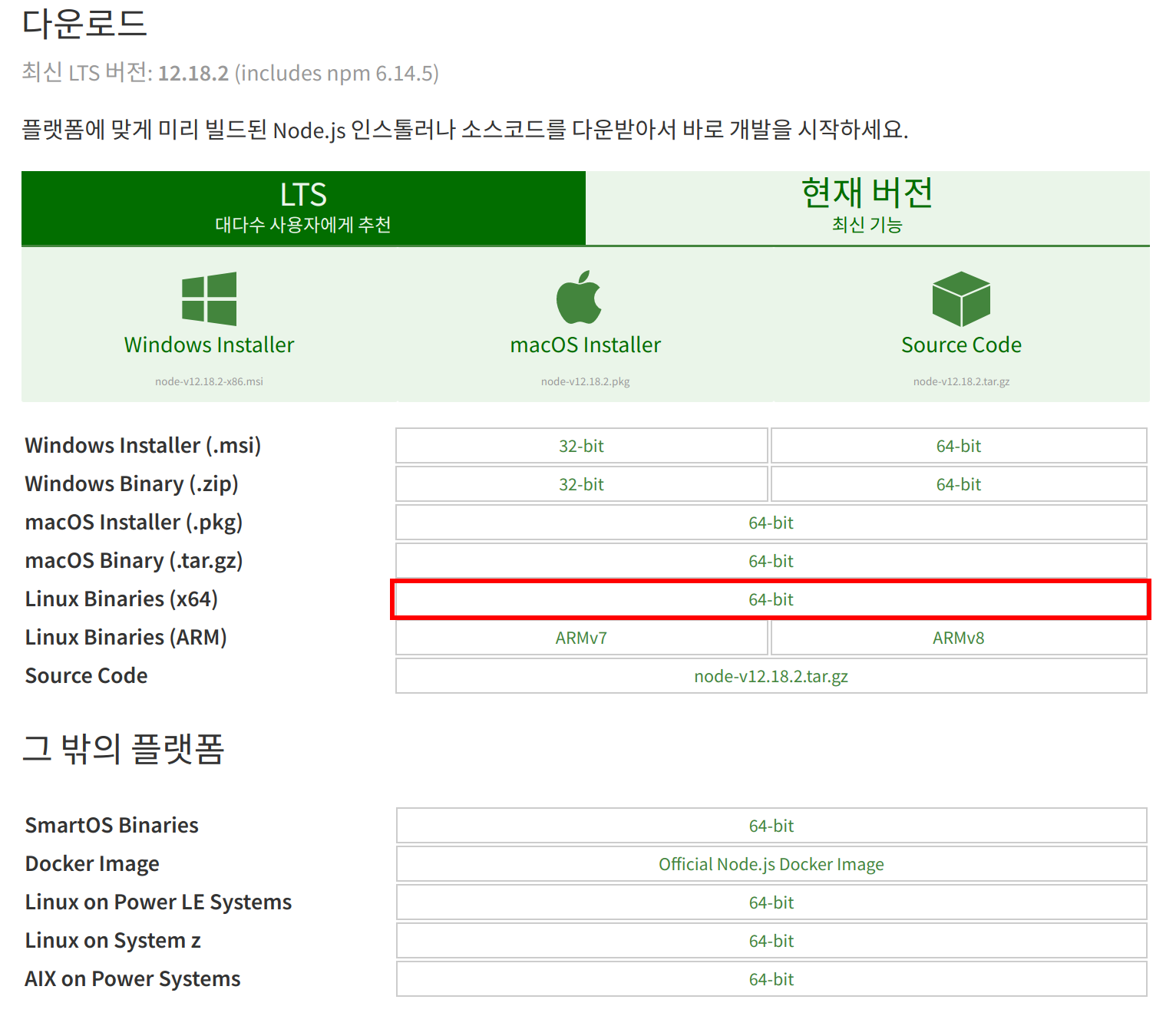The image size is (1176, 1016).
Task: Click the macOS Installer (.pkg) row label
Action: click(134, 523)
